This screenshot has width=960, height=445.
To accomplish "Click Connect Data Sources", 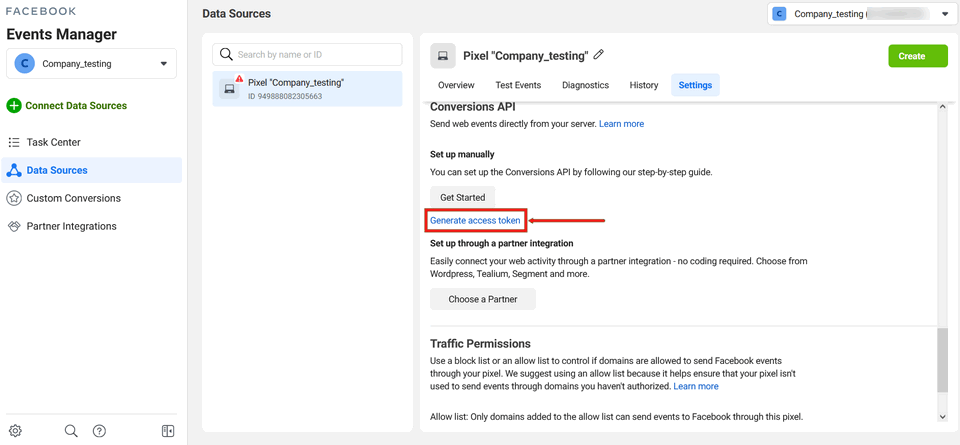I will point(76,106).
